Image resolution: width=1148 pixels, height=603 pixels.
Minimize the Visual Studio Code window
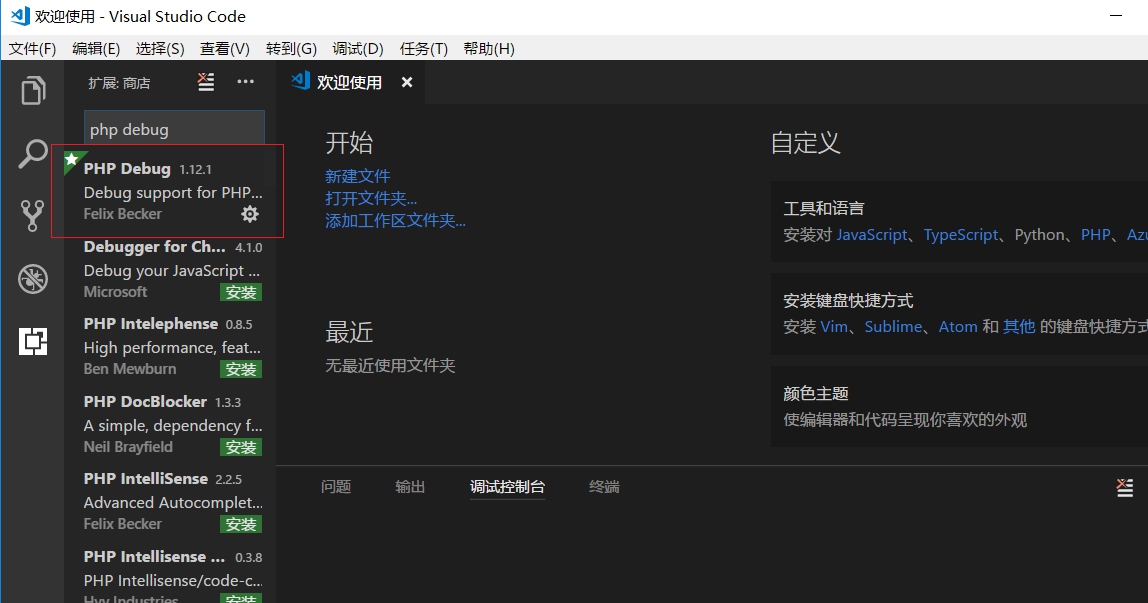[x=1116, y=15]
